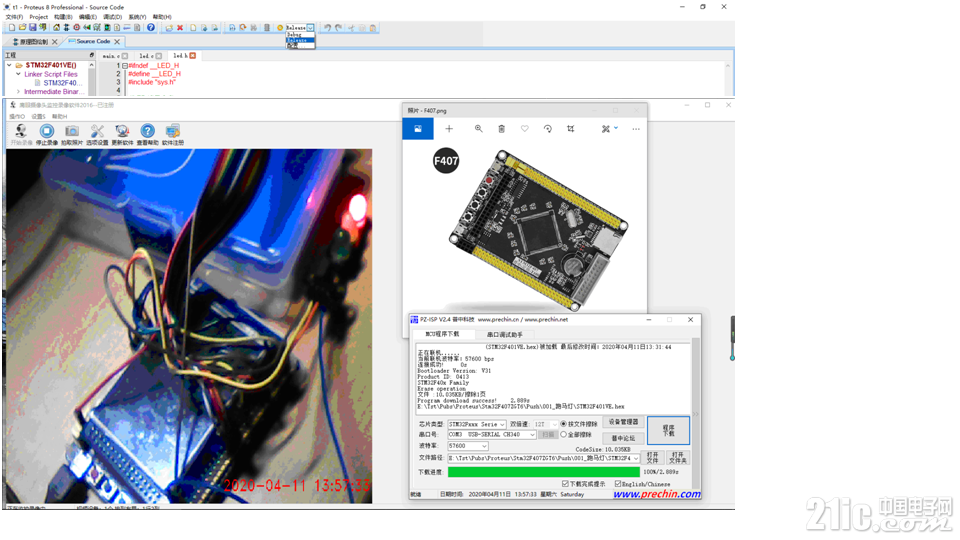The image size is (960, 540).
Task: Expand the Intermediate Binar... tree node
Action: tap(18, 92)
